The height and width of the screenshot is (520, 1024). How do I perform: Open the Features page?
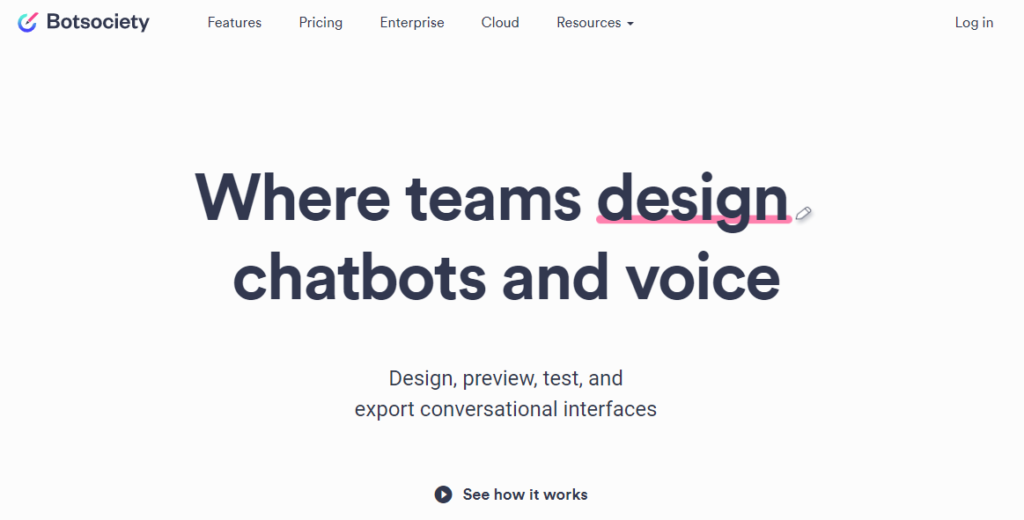tap(234, 22)
